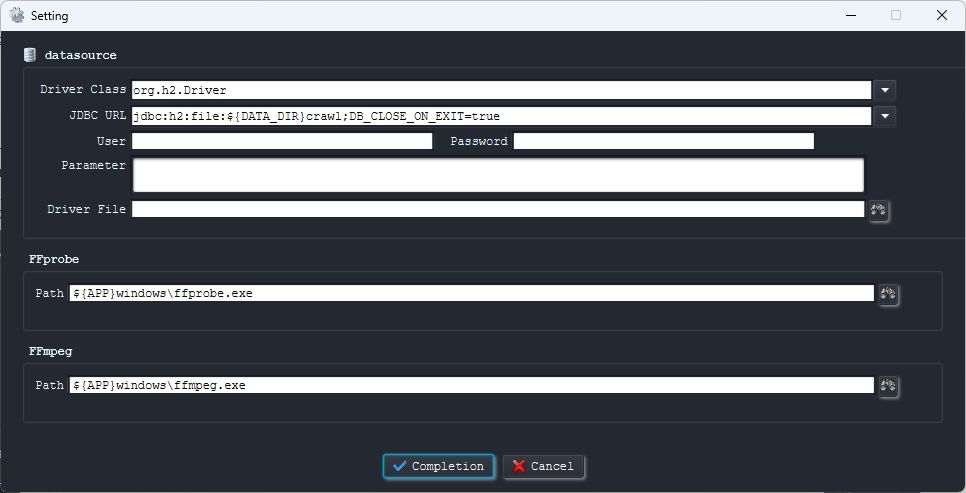
Task: Click the Driver Class label
Action: (x=83, y=89)
